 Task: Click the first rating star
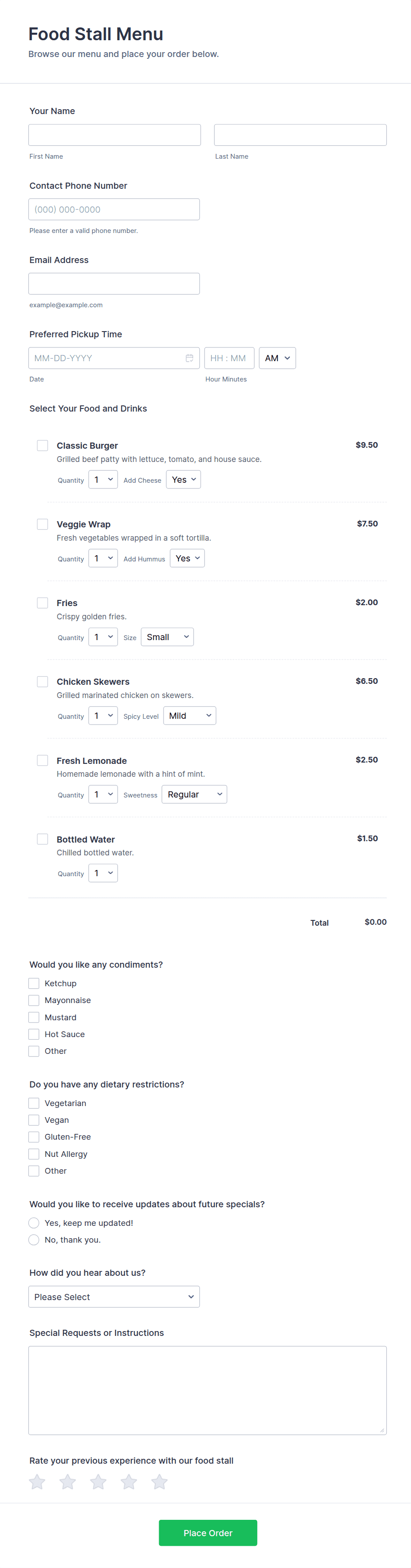click(x=37, y=1481)
